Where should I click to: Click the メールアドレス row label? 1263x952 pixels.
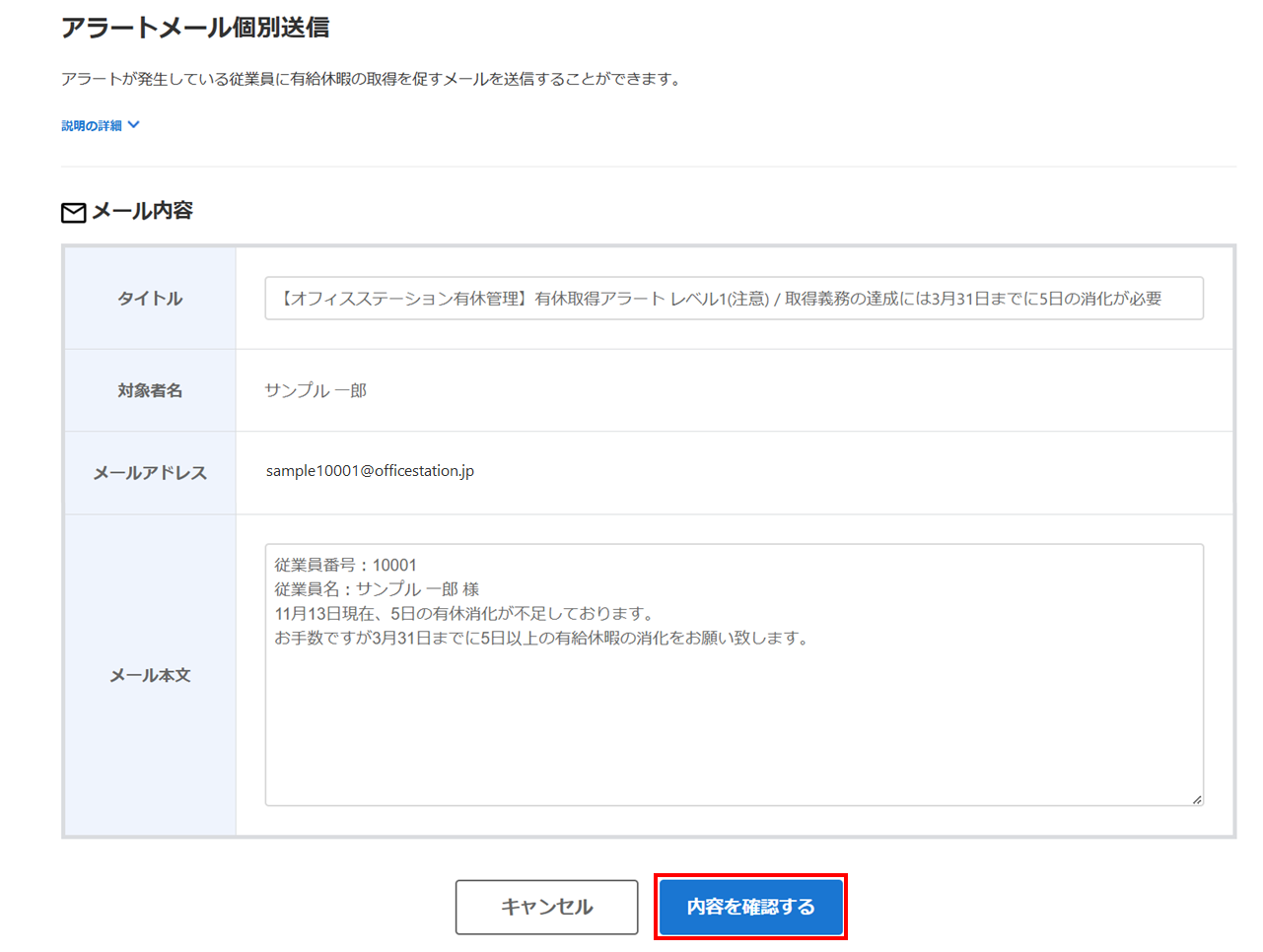pos(150,473)
